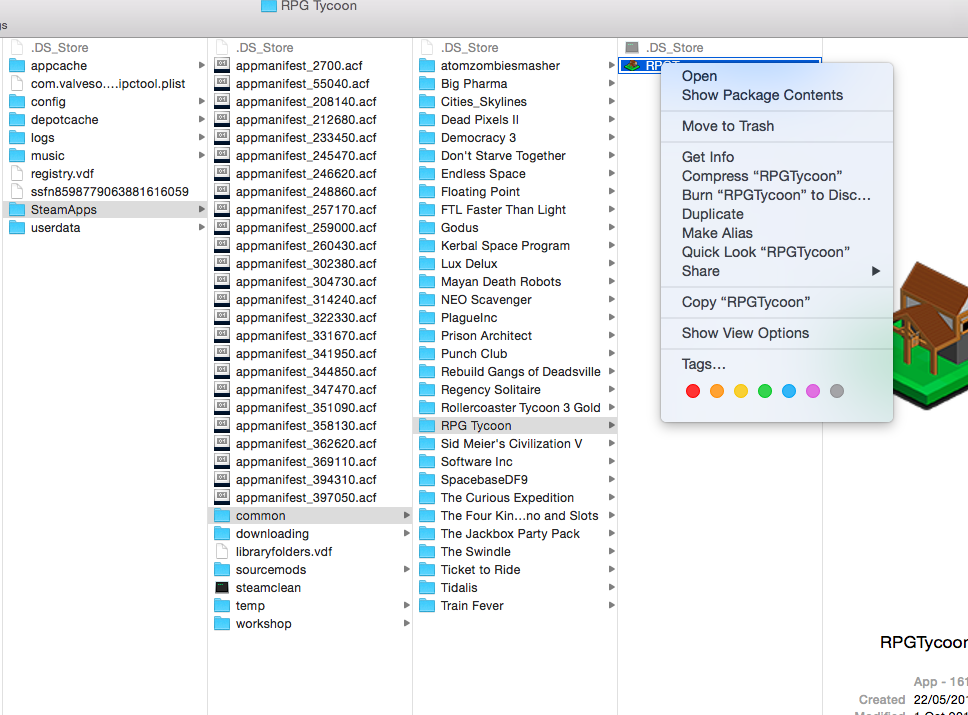Expand the Tidalis folder arrow
Viewport: 968px width, 715px height.
[x=611, y=587]
